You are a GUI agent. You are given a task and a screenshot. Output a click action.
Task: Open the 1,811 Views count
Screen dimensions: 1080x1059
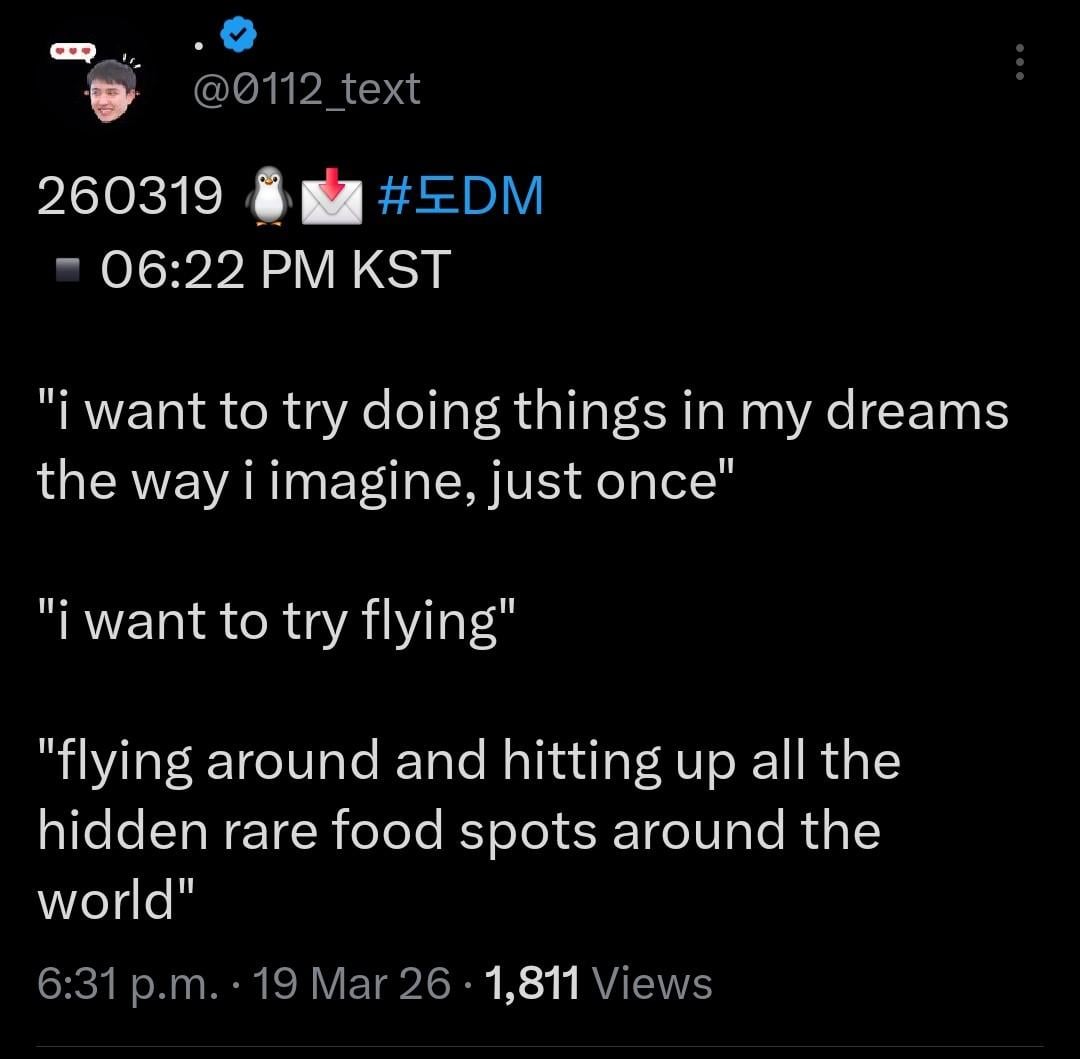coord(598,984)
